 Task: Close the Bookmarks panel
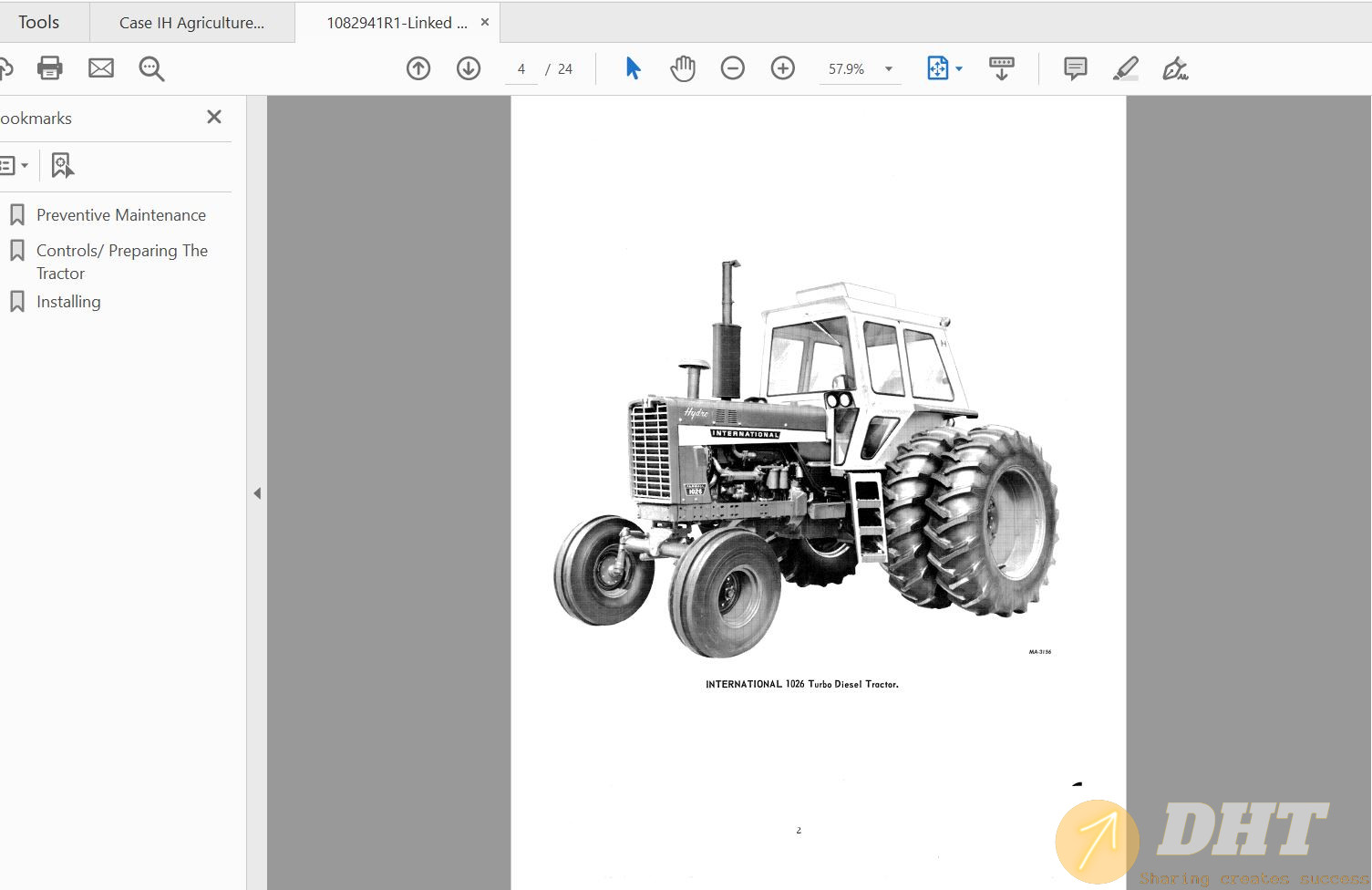tap(214, 117)
